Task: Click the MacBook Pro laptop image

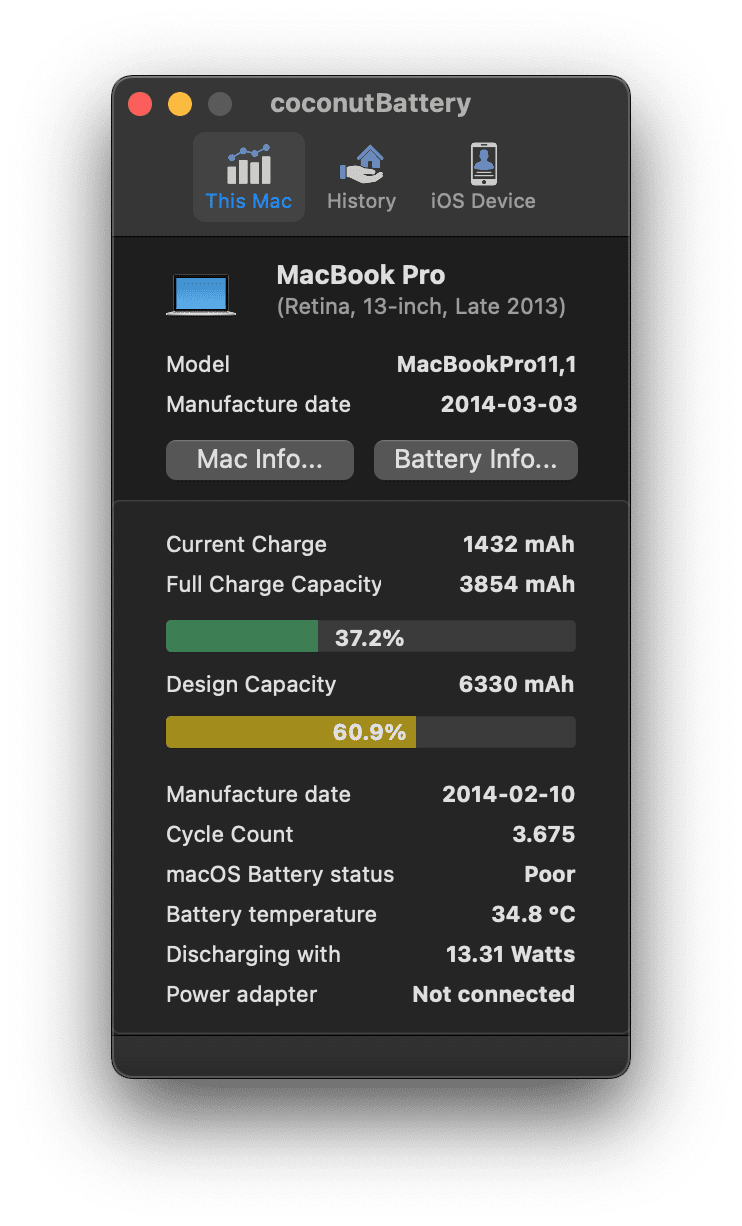Action: [201, 295]
